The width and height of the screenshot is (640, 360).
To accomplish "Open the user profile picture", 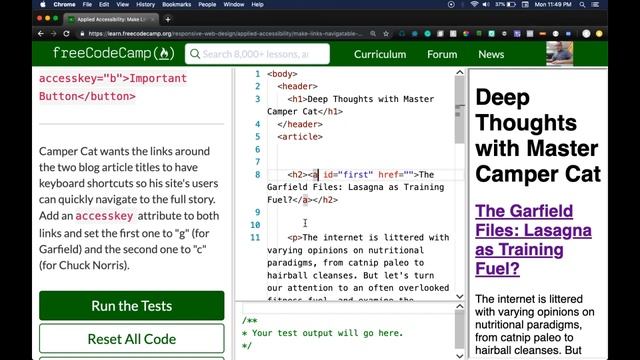I will tap(560, 53).
